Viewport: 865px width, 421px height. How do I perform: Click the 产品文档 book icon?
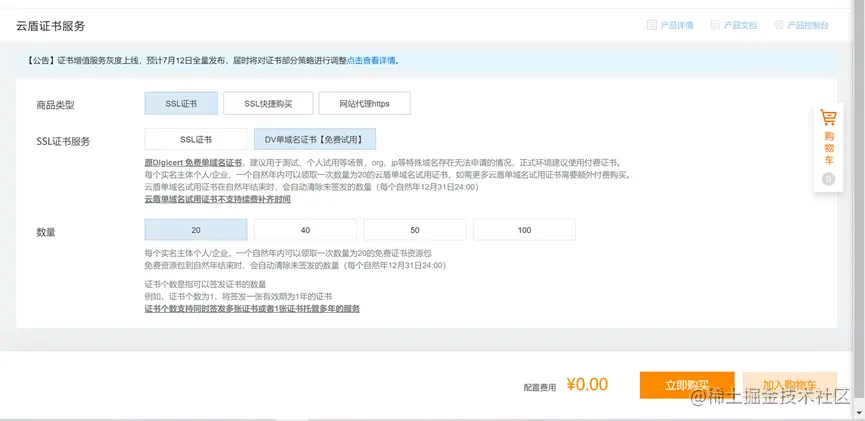[716, 25]
